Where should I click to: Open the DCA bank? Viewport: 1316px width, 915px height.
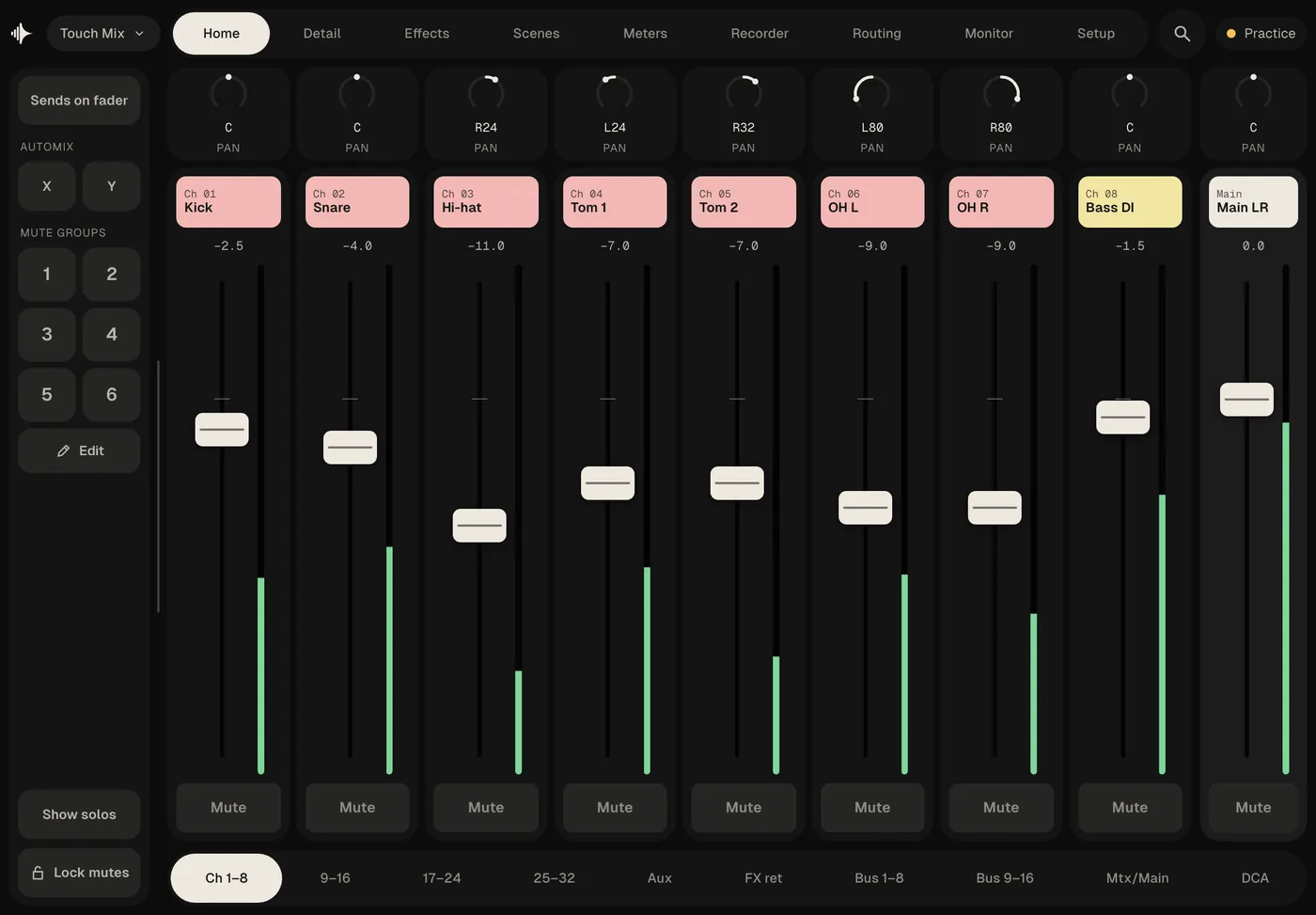click(x=1255, y=878)
